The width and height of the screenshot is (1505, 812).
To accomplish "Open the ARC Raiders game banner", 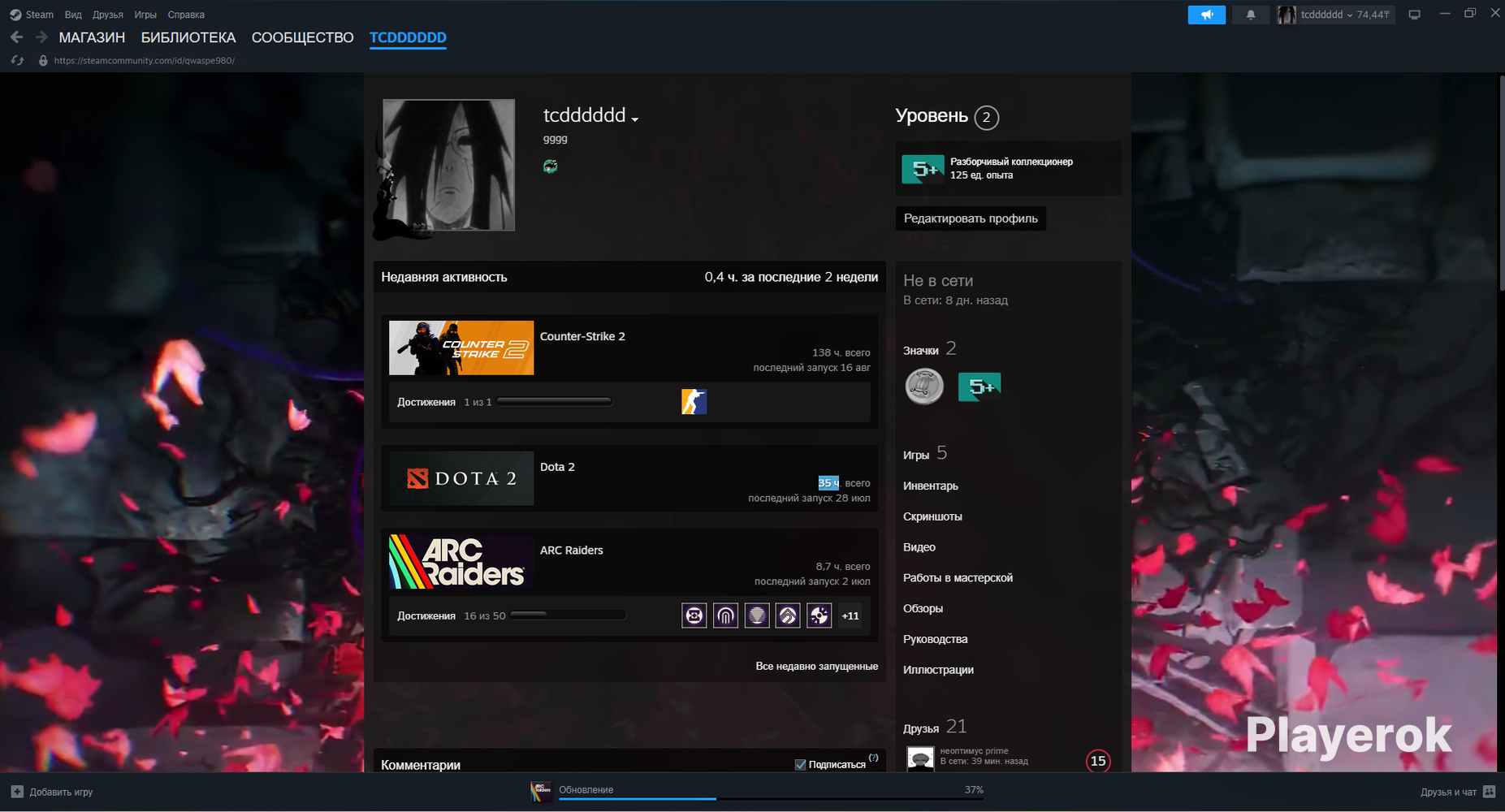I will pyautogui.click(x=461, y=562).
